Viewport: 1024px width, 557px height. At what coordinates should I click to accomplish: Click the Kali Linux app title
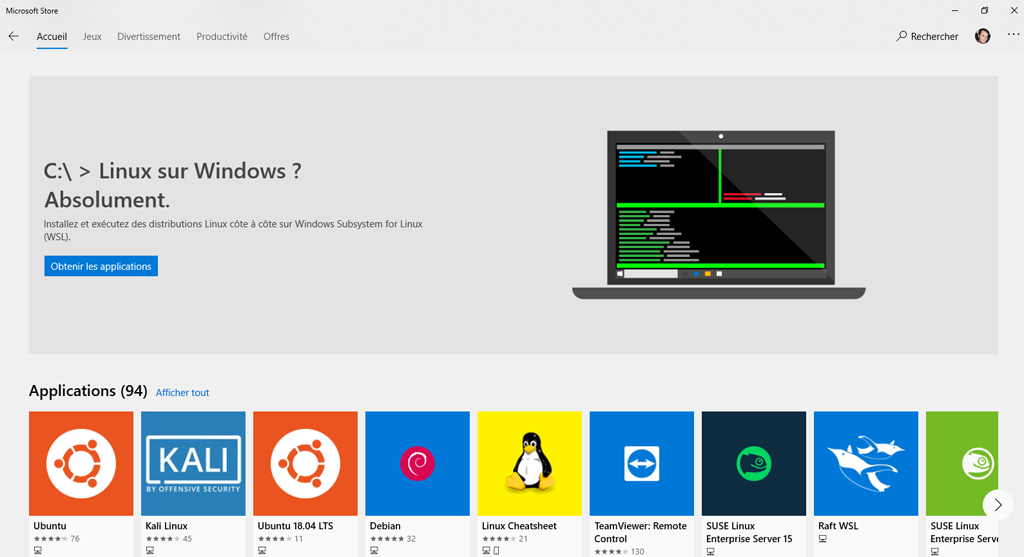pyautogui.click(x=167, y=526)
